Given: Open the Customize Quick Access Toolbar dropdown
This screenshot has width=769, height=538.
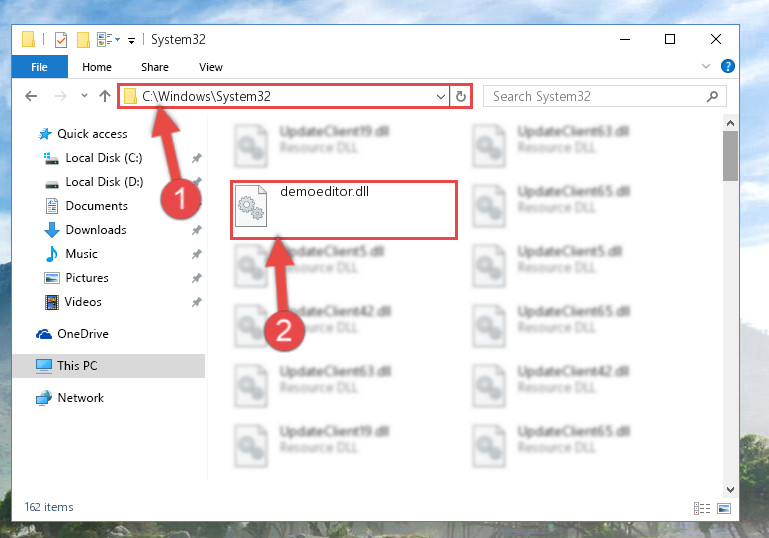Looking at the screenshot, I should (x=131, y=40).
